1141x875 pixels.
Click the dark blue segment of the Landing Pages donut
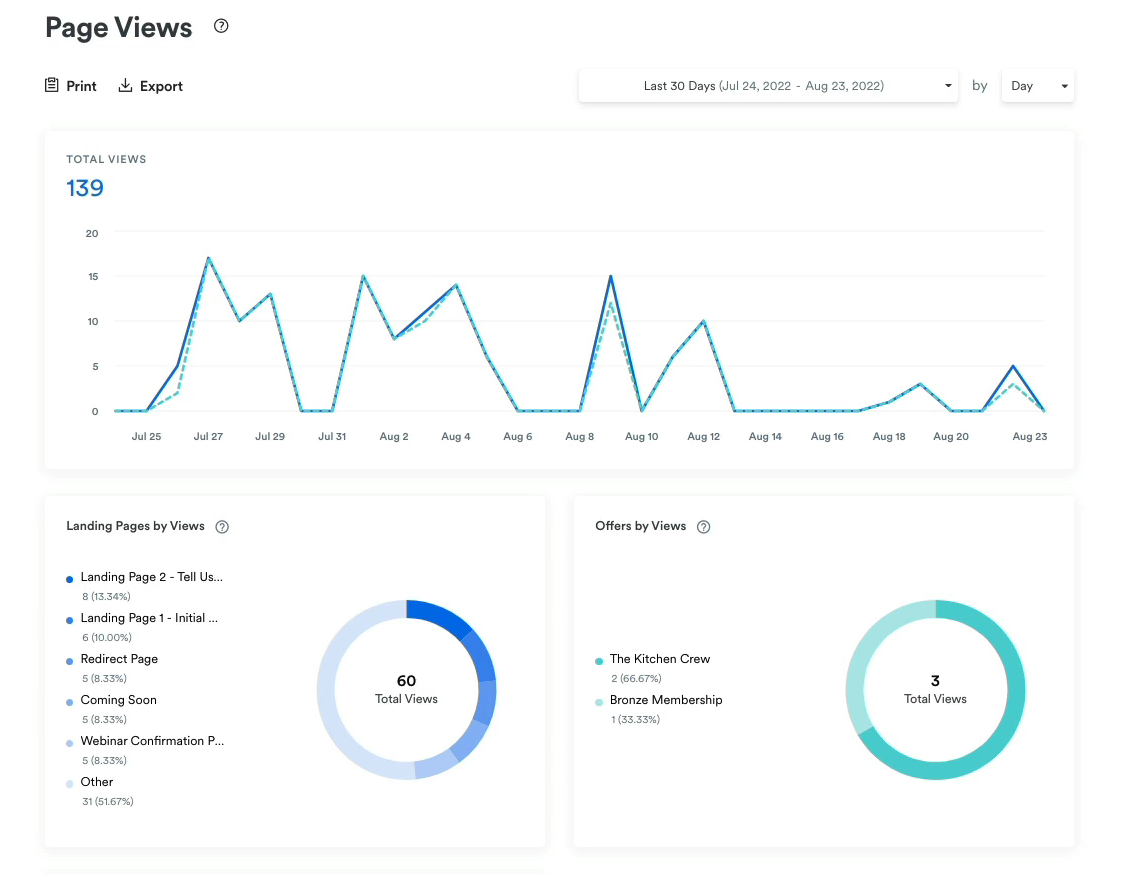(440, 615)
